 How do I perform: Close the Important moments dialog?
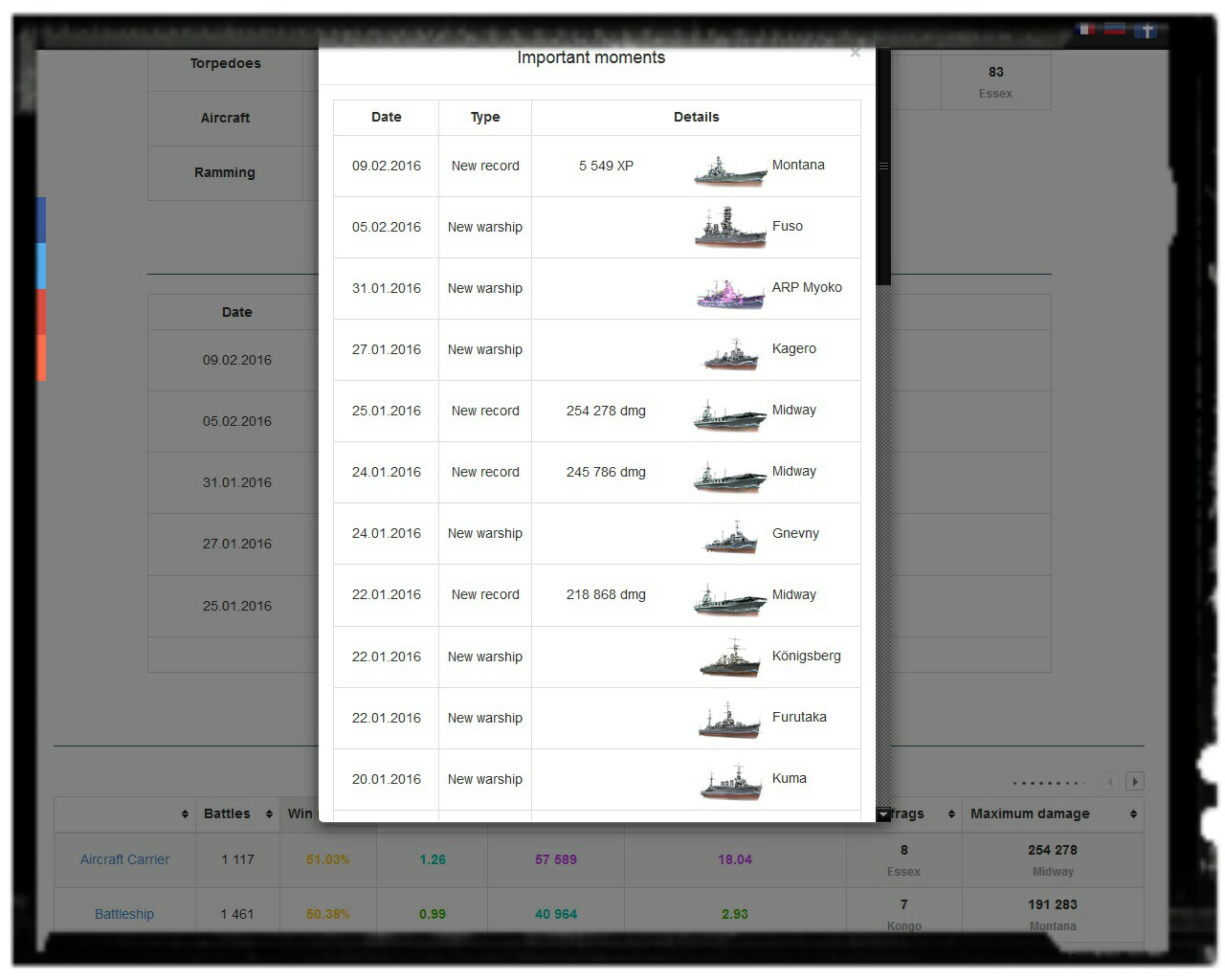click(x=855, y=54)
